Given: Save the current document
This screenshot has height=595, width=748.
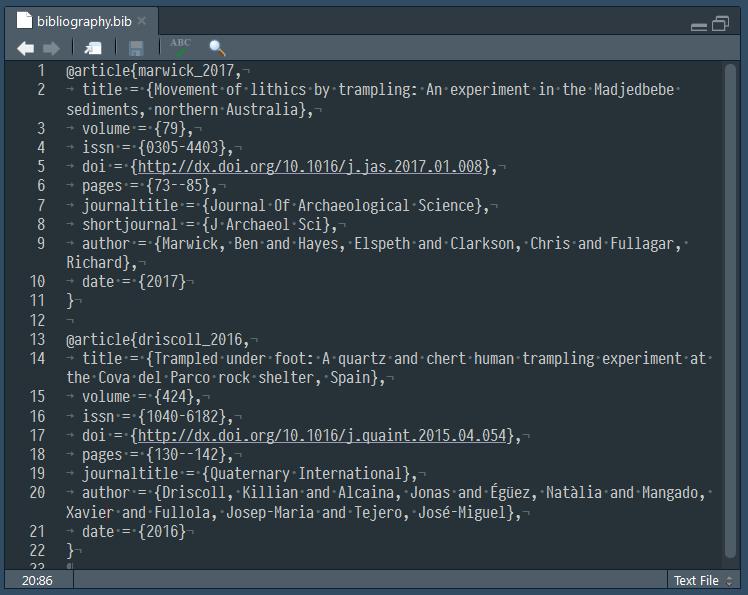Looking at the screenshot, I should 136,47.
